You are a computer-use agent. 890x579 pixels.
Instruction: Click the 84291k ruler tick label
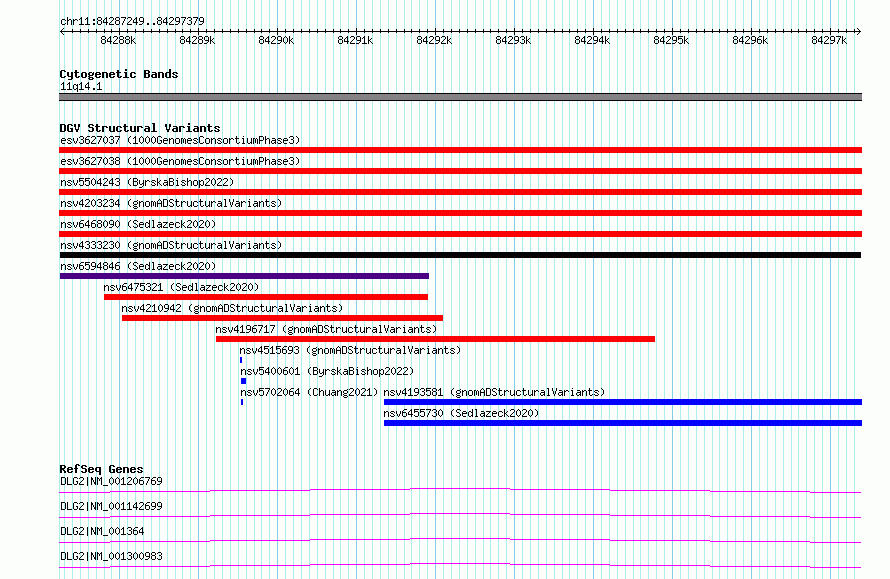point(355,40)
